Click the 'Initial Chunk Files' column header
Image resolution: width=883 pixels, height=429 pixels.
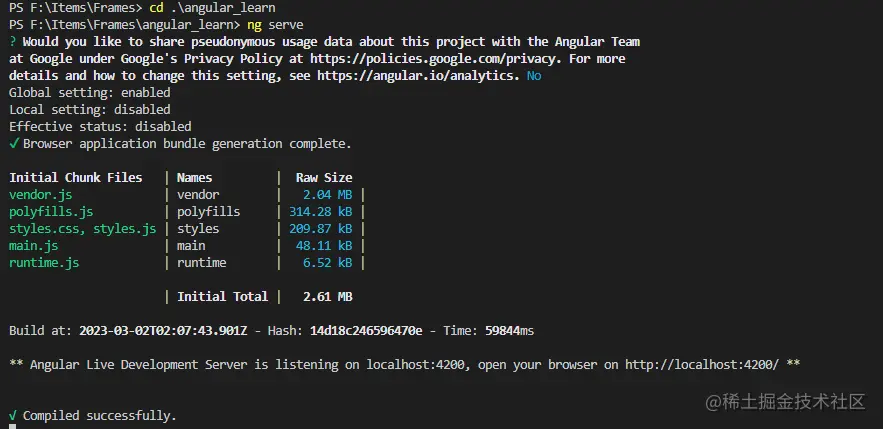click(76, 177)
